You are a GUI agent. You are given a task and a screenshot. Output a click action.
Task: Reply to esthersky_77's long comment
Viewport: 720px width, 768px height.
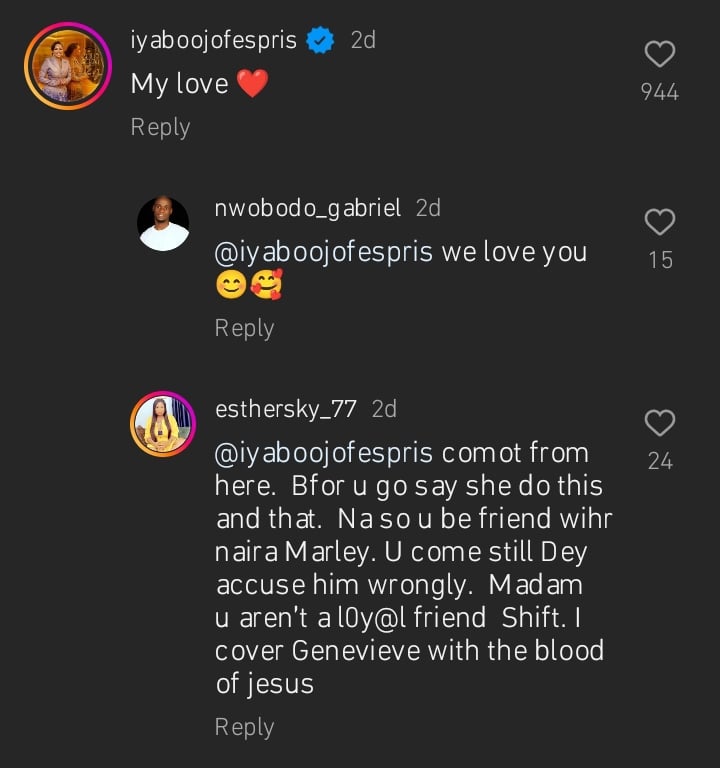click(244, 727)
